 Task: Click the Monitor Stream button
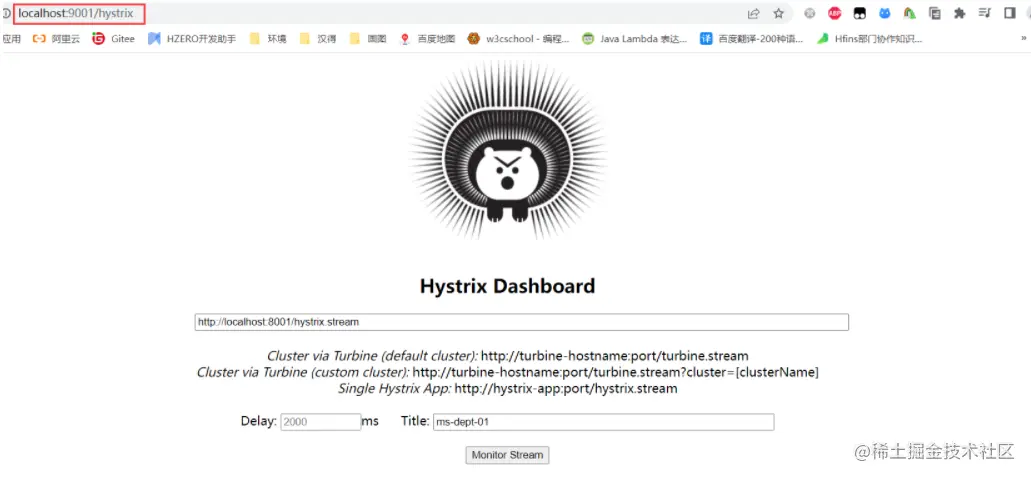tap(507, 455)
